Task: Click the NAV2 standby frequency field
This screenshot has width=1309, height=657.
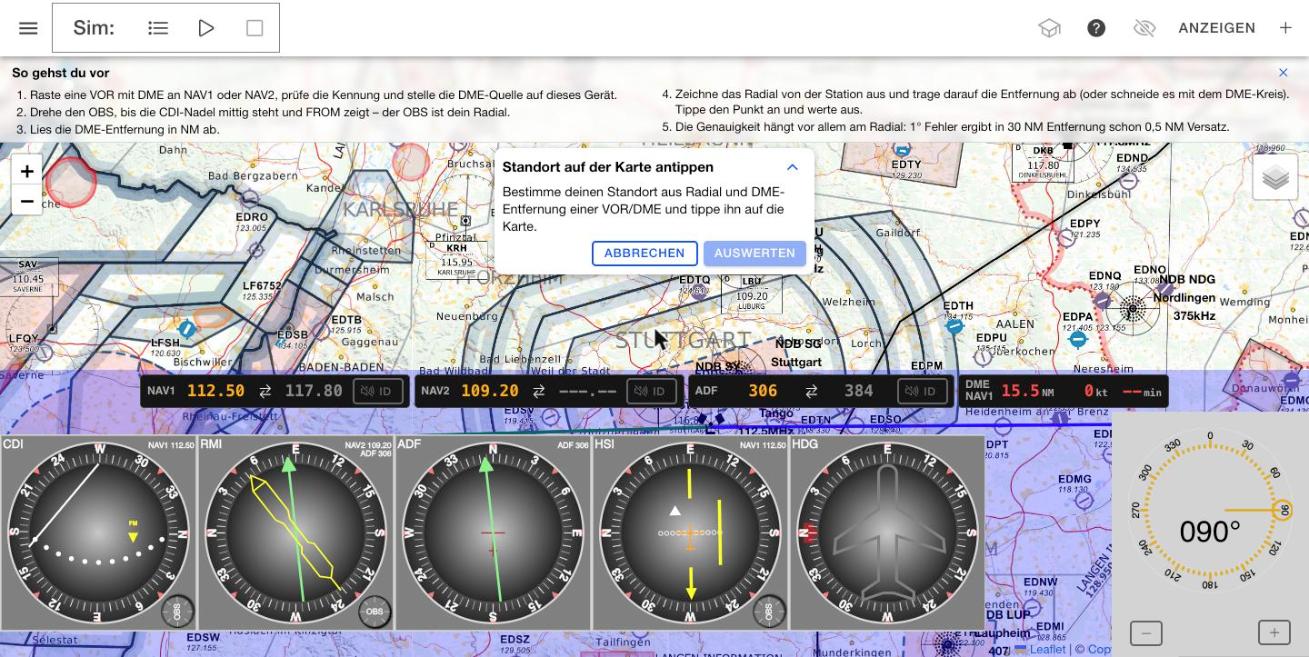Action: (587, 391)
